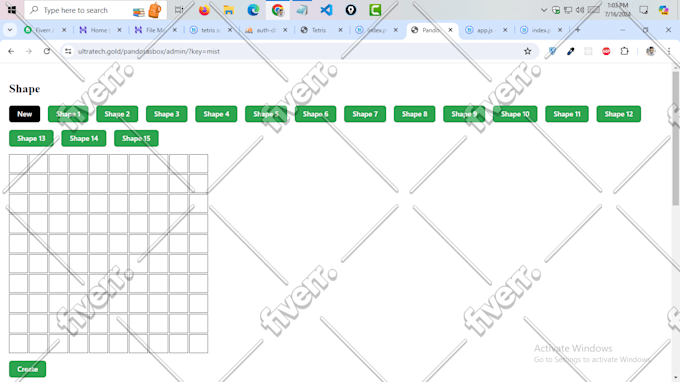
Task: Select the Shape 9 button
Action: click(464, 114)
